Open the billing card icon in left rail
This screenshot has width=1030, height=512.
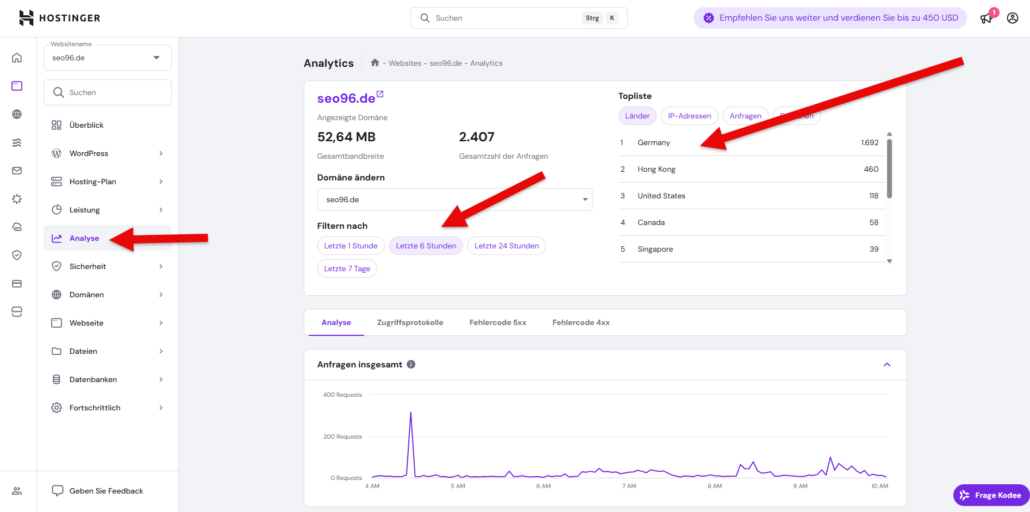[17, 283]
